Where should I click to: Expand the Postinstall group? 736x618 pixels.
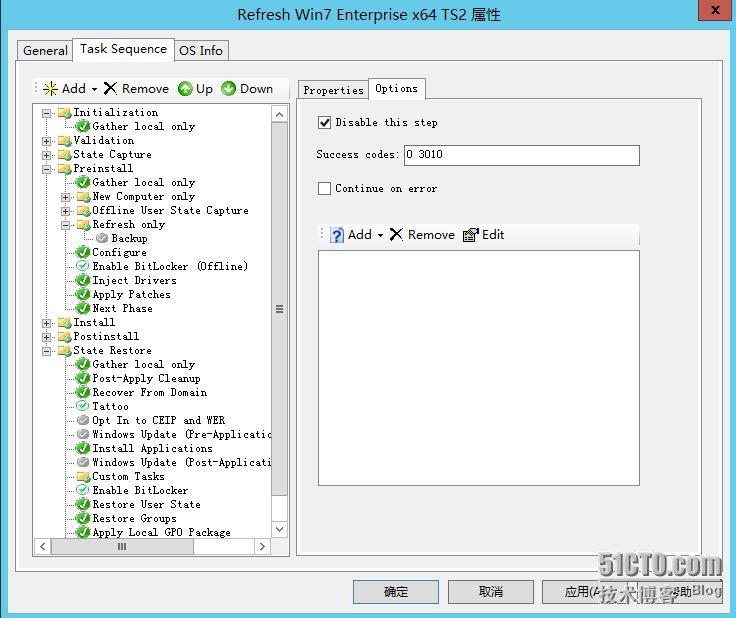[46, 337]
